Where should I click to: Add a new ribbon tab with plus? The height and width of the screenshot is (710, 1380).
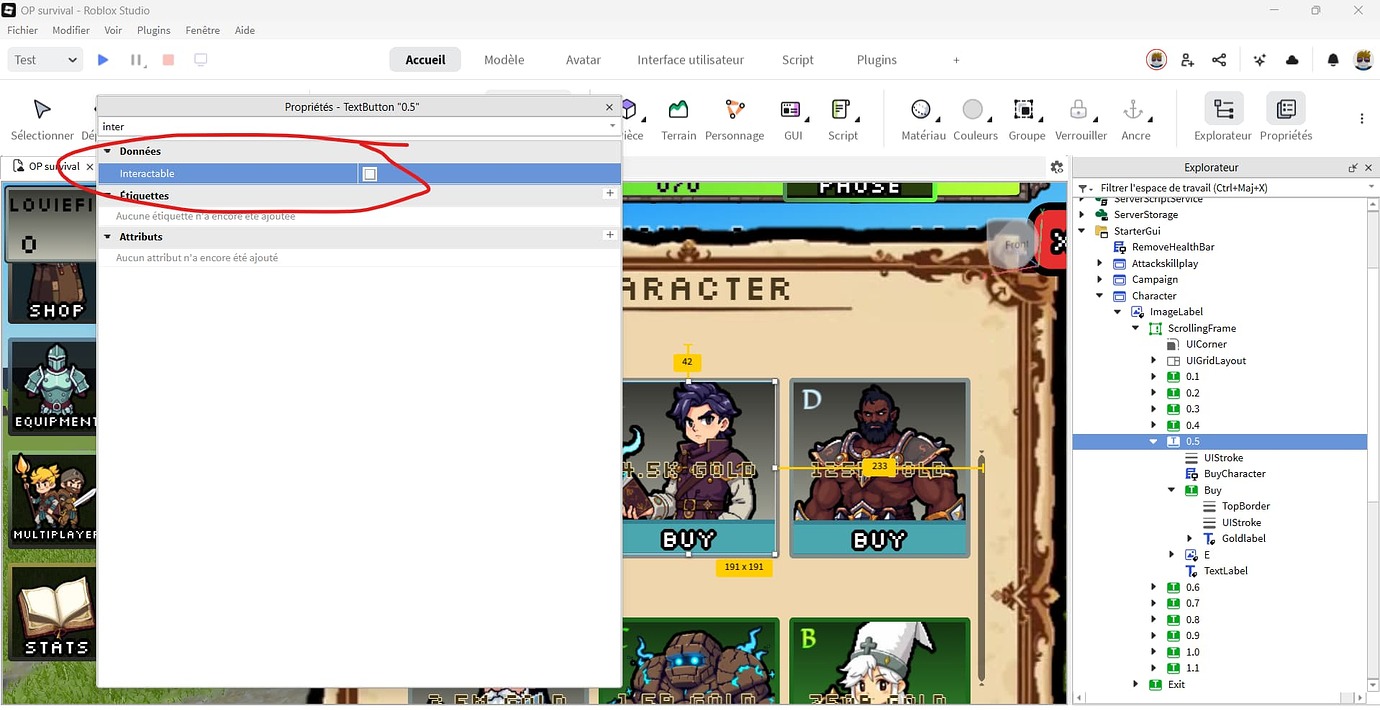click(x=956, y=60)
